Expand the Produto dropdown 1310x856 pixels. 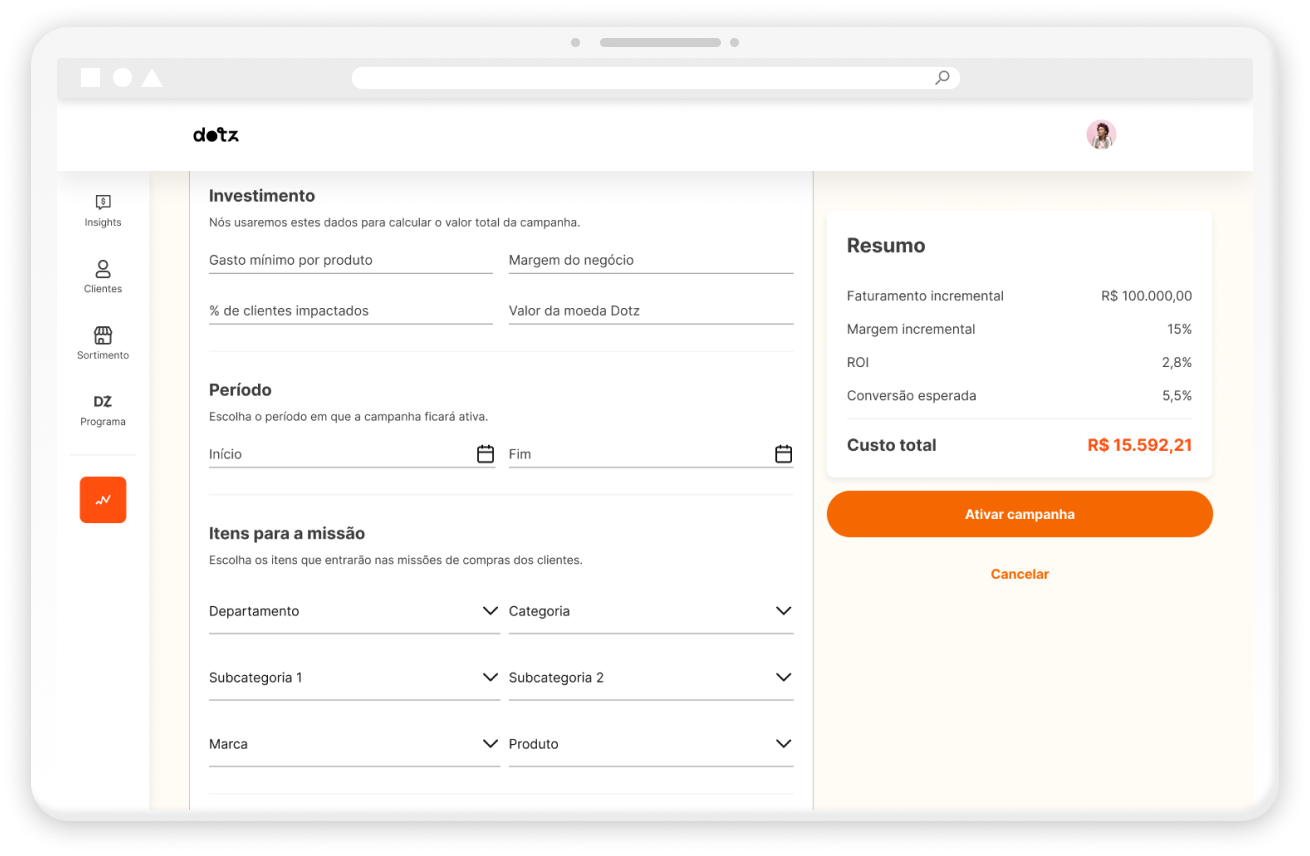651,744
